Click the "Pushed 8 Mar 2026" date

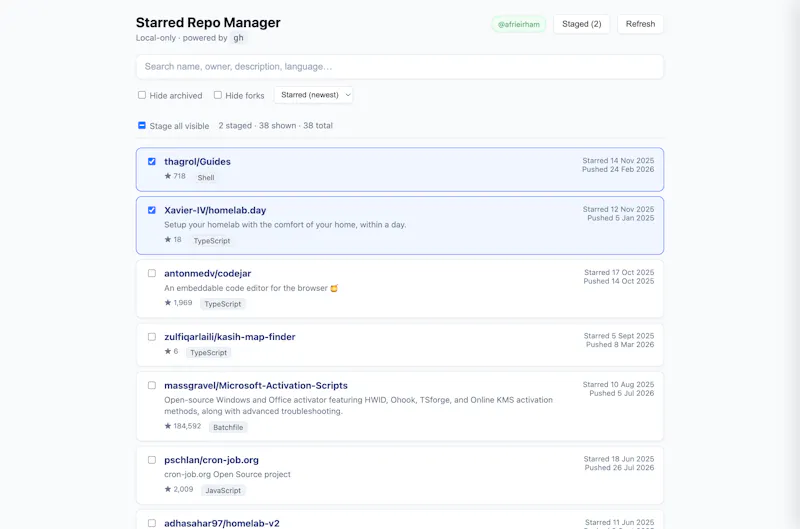[x=620, y=344]
